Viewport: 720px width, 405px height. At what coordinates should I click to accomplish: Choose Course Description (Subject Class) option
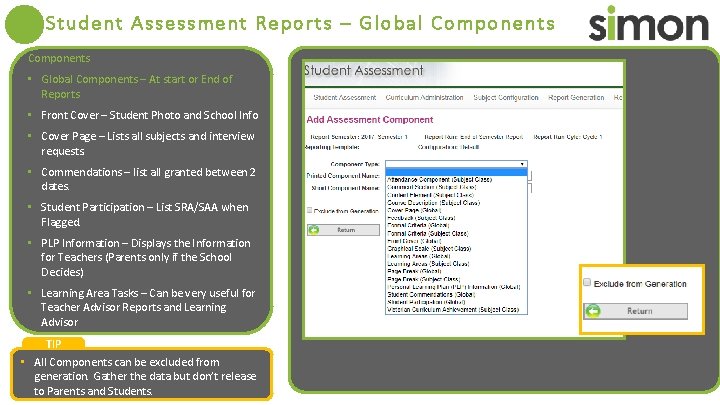pyautogui.click(x=433, y=202)
